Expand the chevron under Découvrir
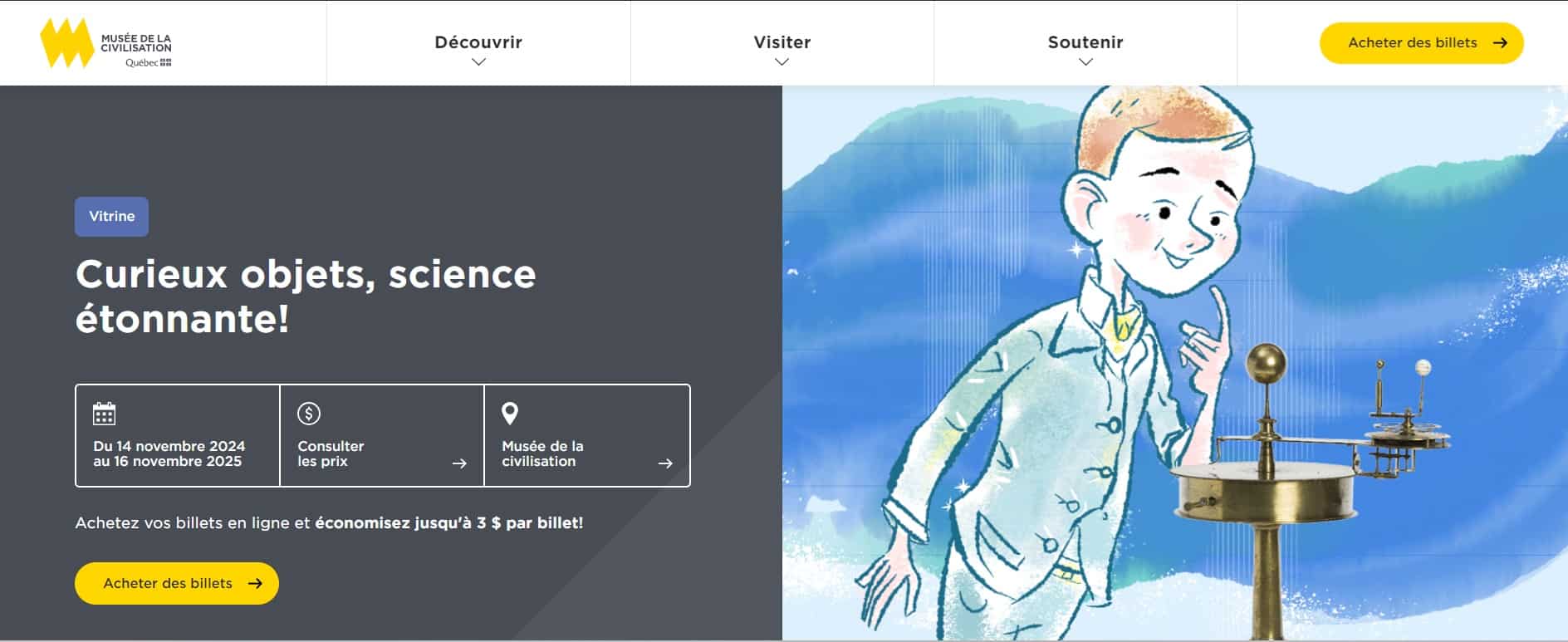This screenshot has width=1568, height=642. pyautogui.click(x=478, y=62)
